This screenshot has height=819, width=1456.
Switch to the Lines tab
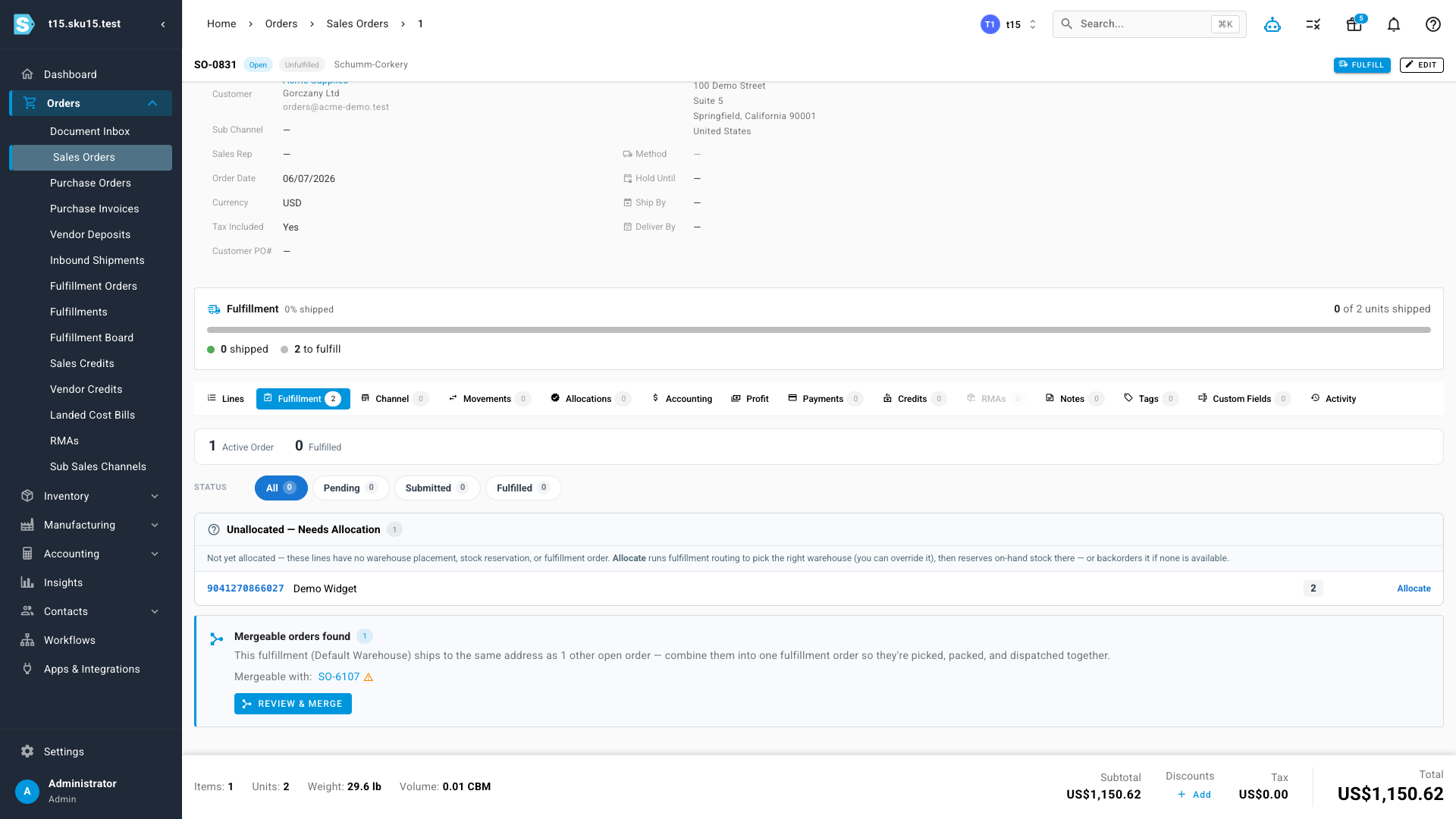point(226,399)
